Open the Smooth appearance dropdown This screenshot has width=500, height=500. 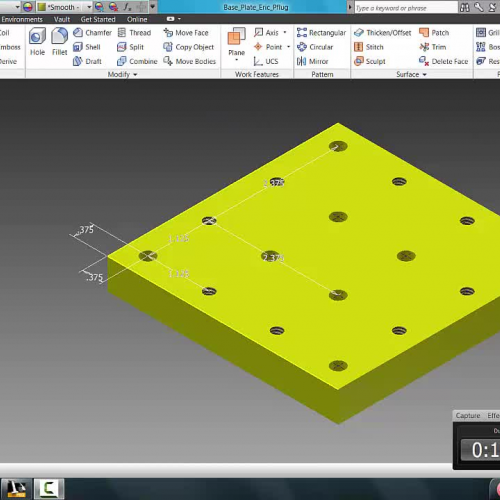click(x=89, y=7)
